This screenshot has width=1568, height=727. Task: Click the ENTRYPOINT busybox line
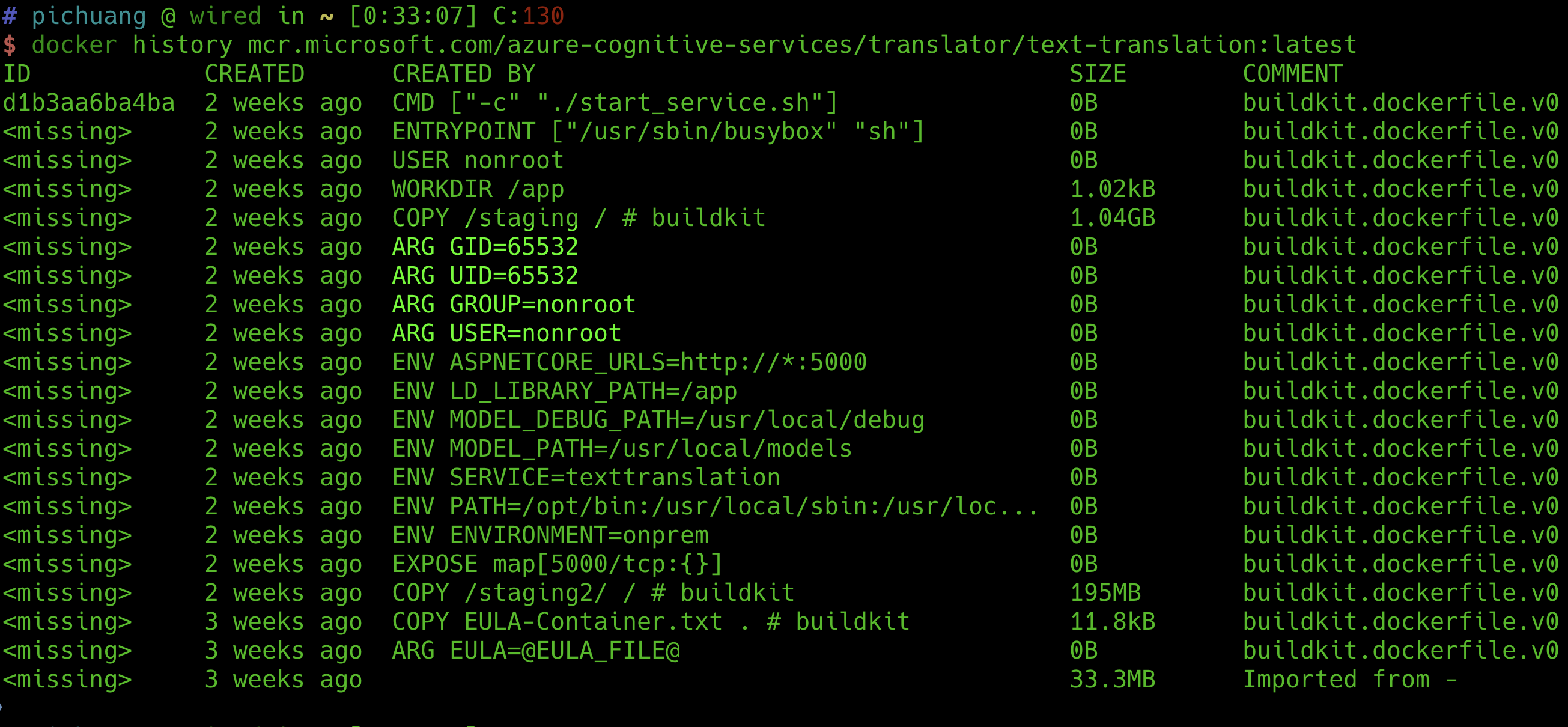[x=658, y=132]
